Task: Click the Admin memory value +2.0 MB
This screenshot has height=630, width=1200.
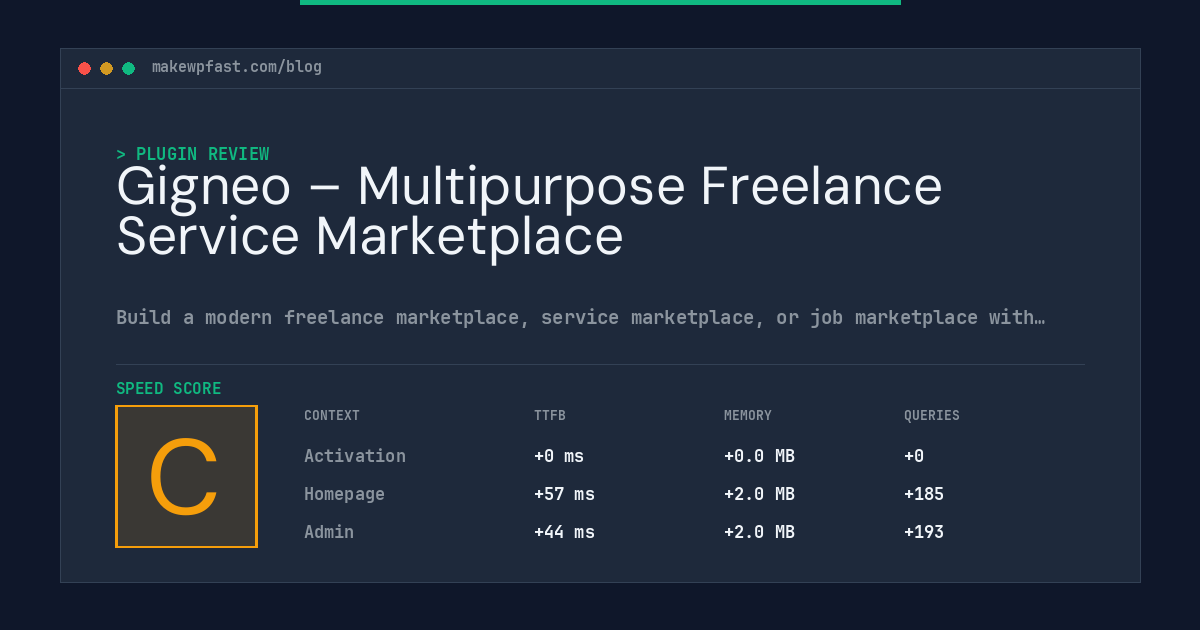Action: tap(759, 532)
